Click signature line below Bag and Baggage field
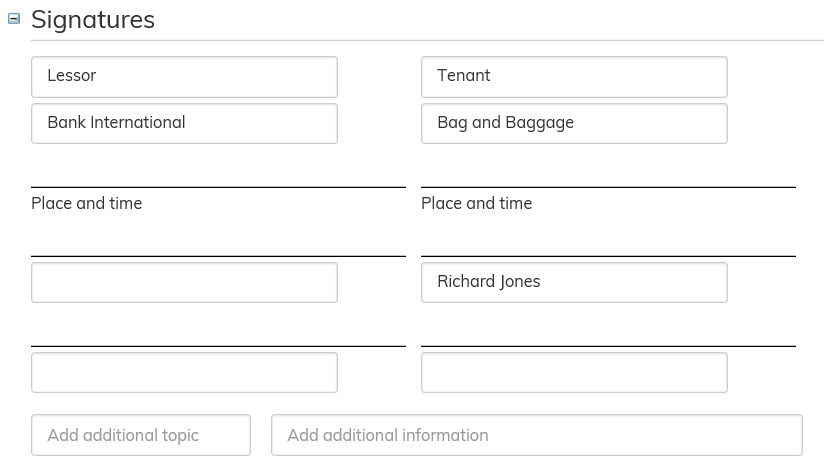Viewport: 824px width, 465px height. 608,186
